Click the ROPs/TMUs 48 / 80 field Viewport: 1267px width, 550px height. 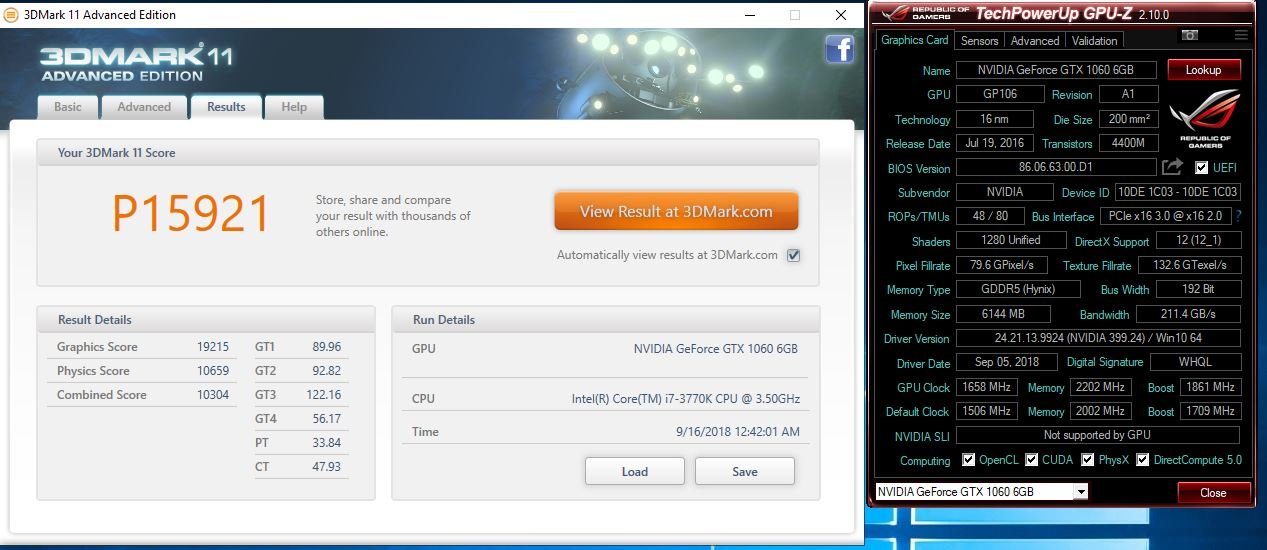(x=990, y=216)
